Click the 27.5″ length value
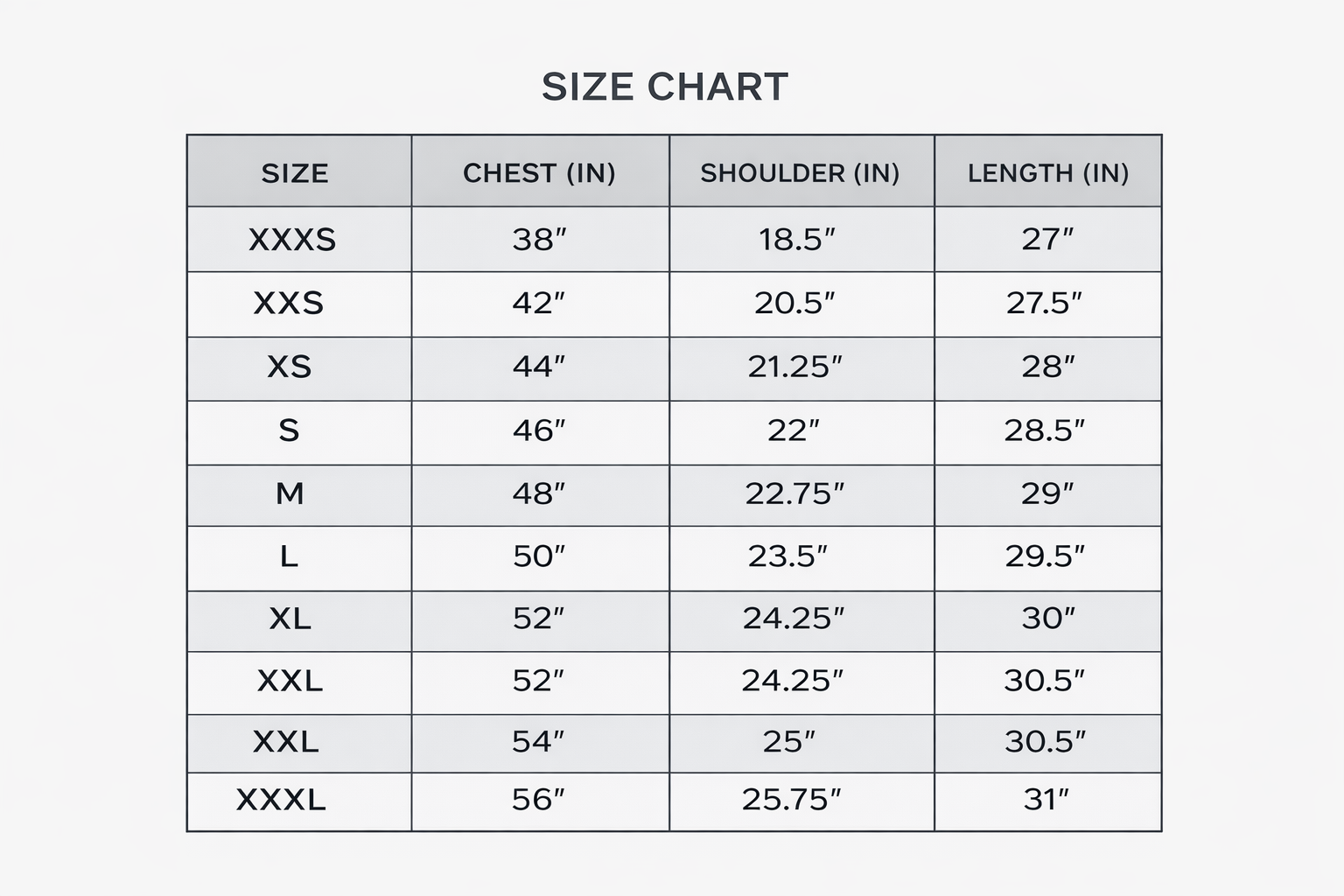The width and height of the screenshot is (1344, 896). pyautogui.click(x=1044, y=304)
